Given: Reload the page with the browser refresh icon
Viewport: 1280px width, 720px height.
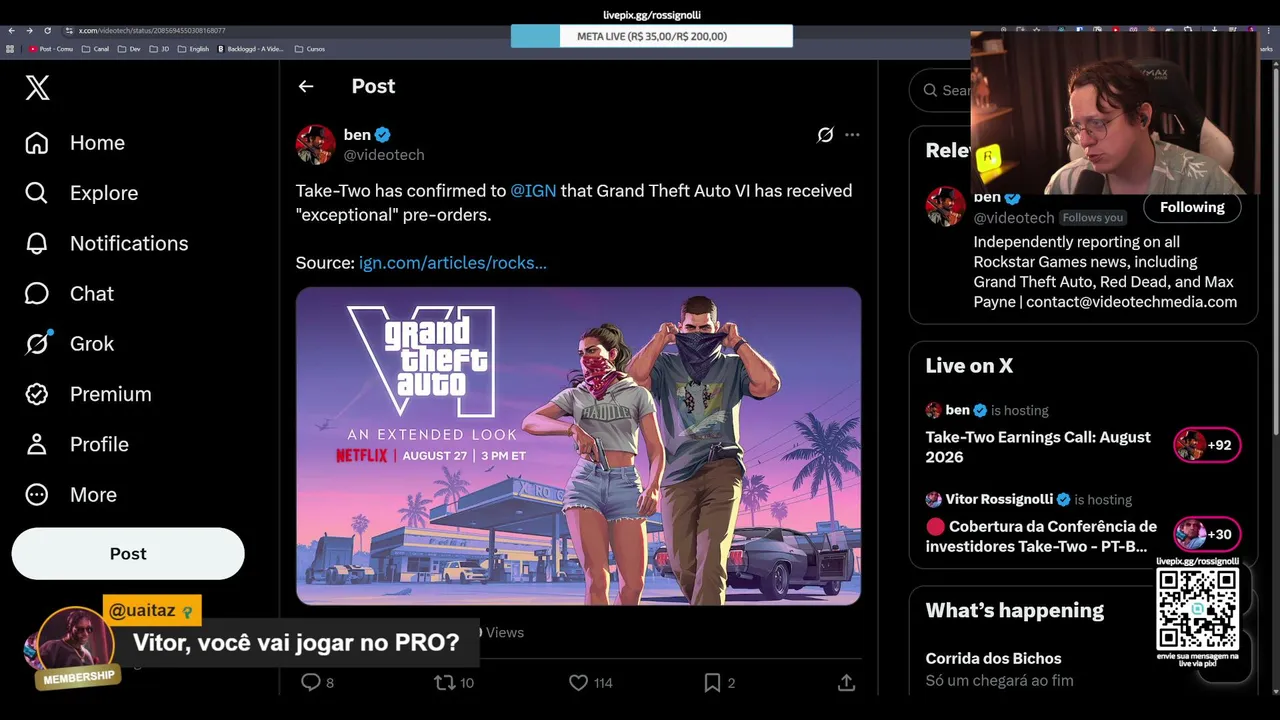Looking at the screenshot, I should pyautogui.click(x=47, y=31).
